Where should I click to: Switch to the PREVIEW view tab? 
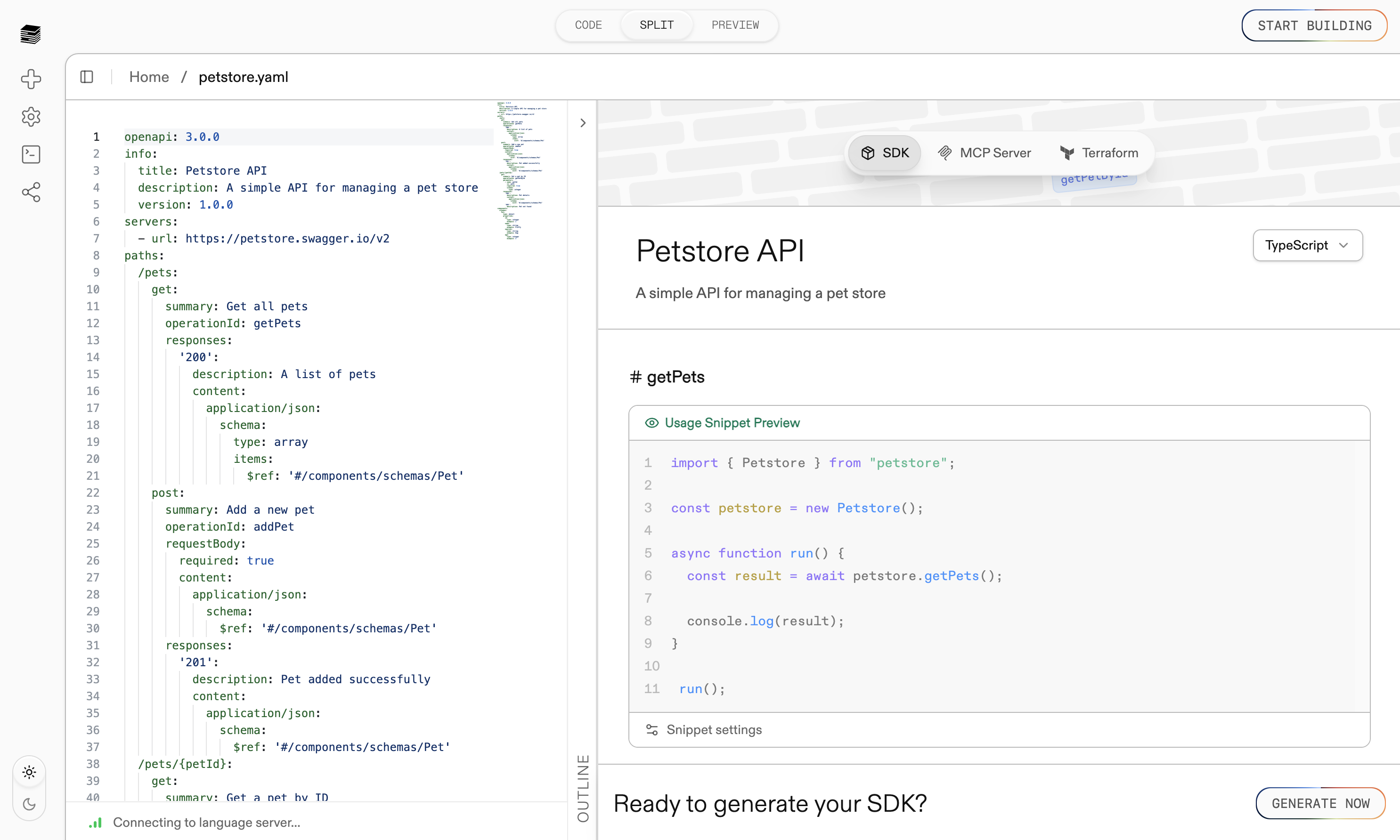(735, 25)
